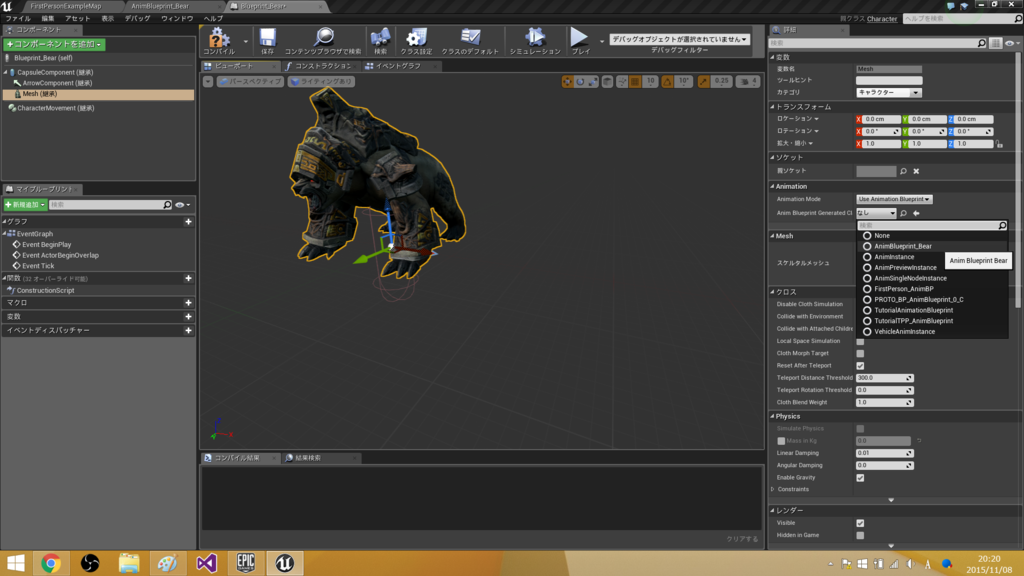Screen dimensions: 1024x576
Task: Open property matrix grid icon in Details panel
Action: 995,43
